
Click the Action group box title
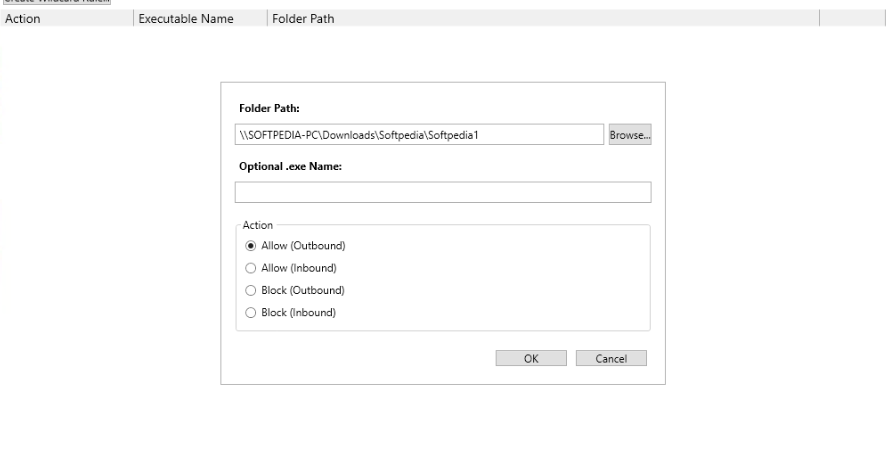[257, 225]
